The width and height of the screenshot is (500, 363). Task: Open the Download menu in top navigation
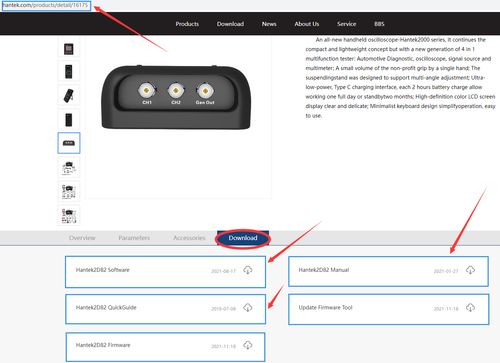230,24
